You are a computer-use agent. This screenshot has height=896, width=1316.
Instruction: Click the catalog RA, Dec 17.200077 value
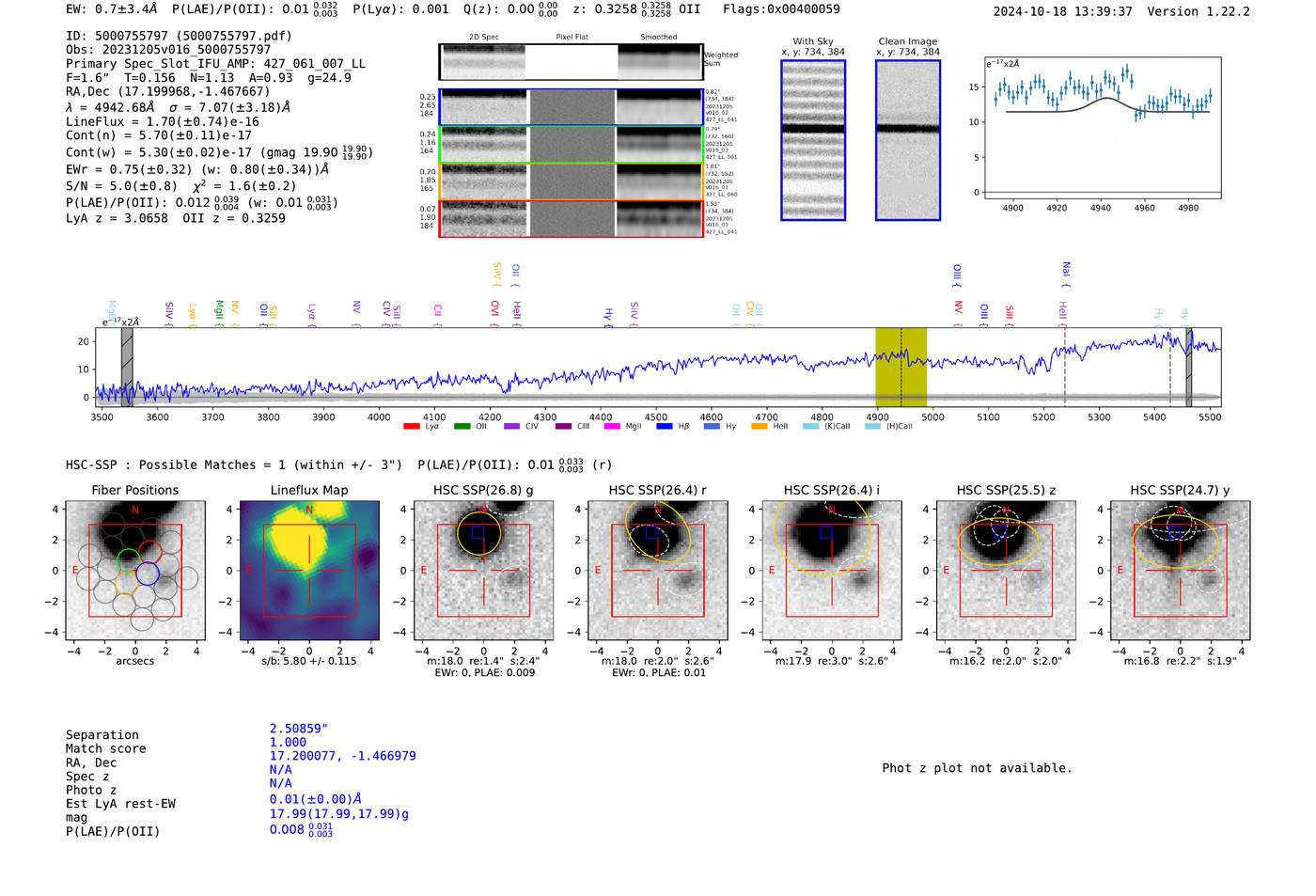342,756
